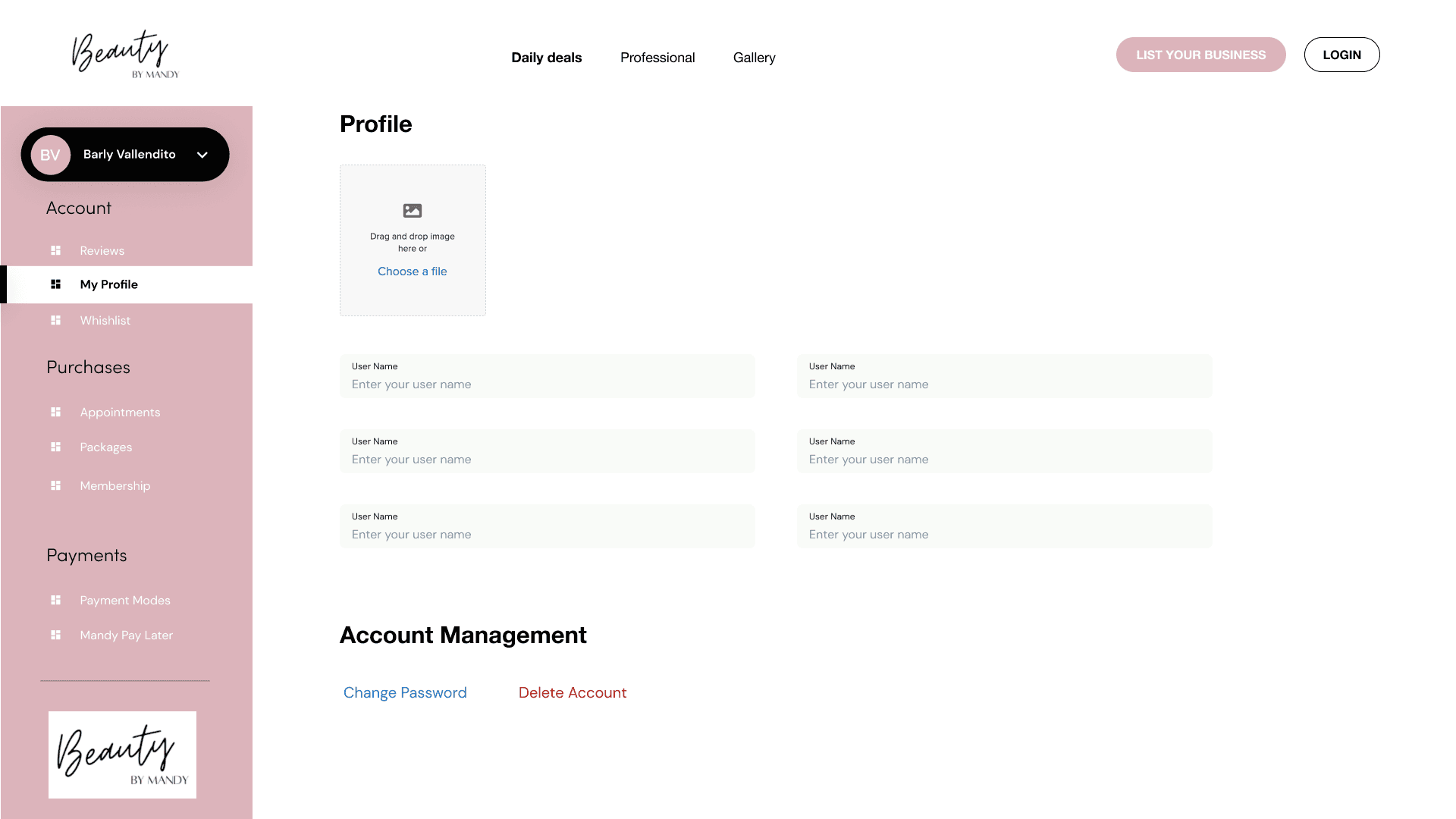Go to the Professional menu item

click(657, 58)
